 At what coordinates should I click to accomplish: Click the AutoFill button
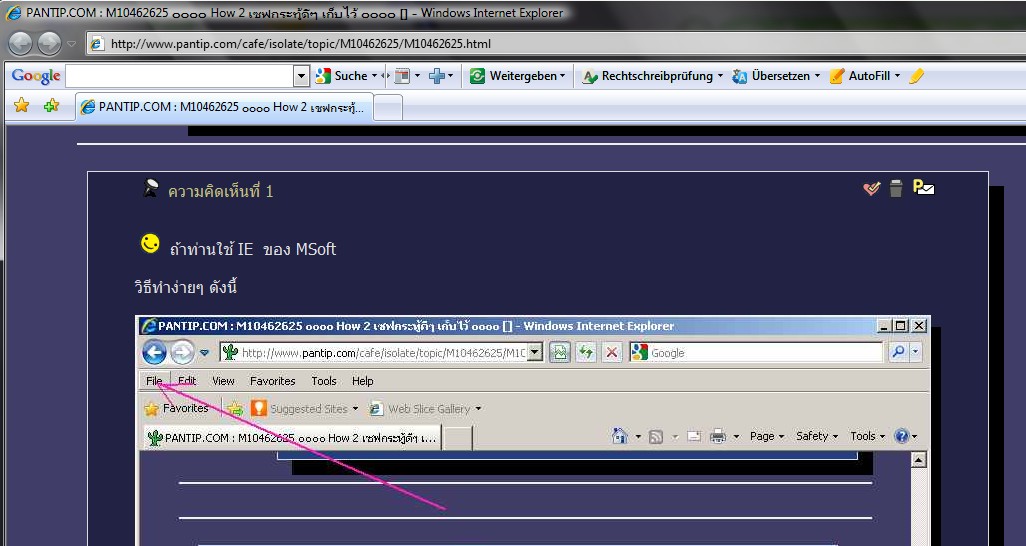coord(864,76)
